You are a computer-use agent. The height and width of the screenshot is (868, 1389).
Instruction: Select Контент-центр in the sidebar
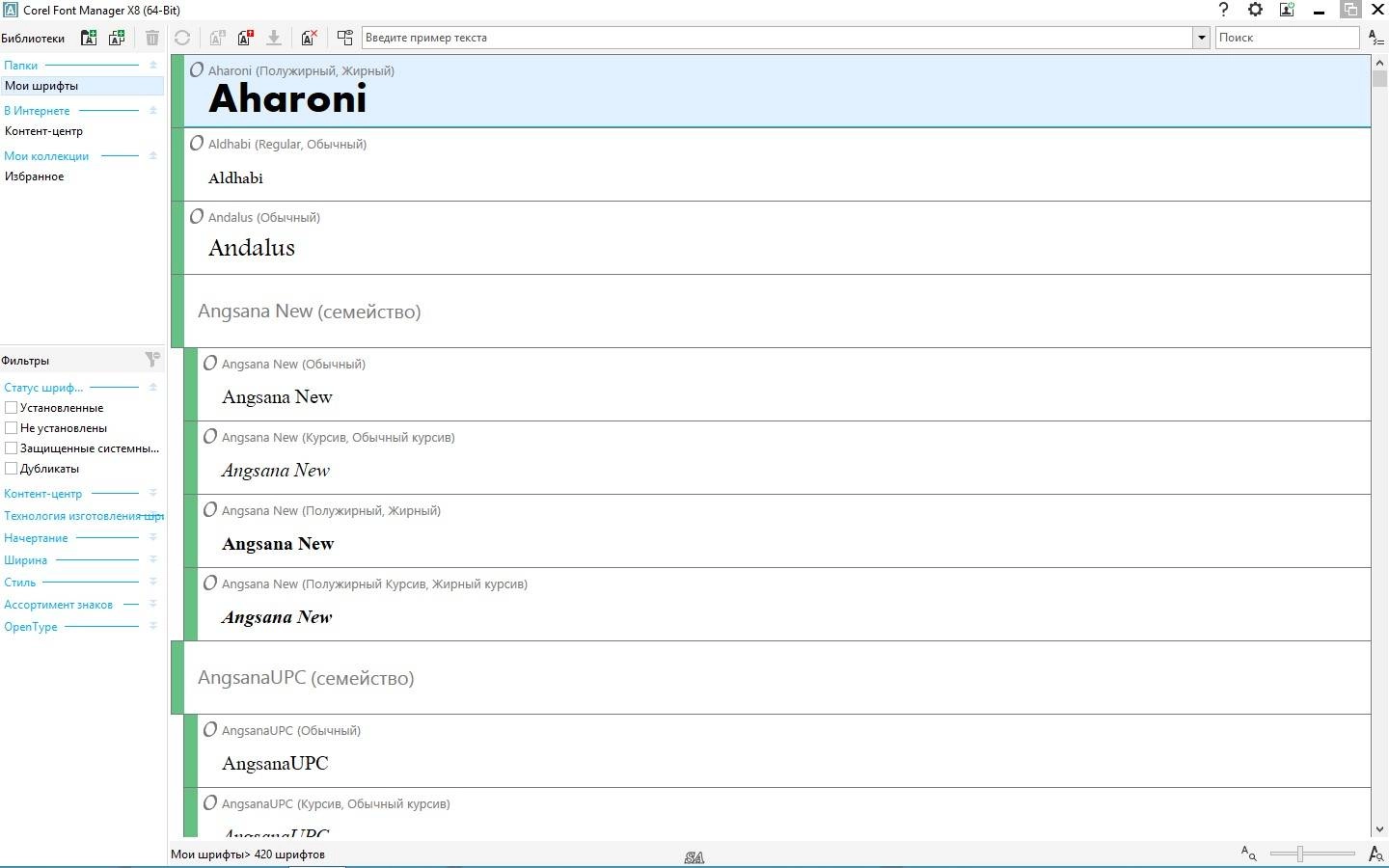43,131
